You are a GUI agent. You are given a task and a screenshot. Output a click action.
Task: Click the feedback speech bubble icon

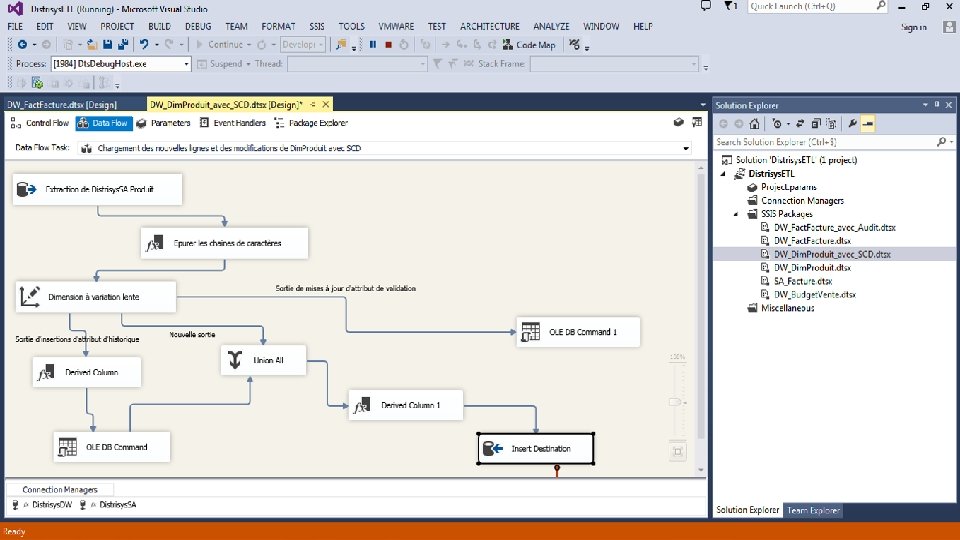(706, 6)
